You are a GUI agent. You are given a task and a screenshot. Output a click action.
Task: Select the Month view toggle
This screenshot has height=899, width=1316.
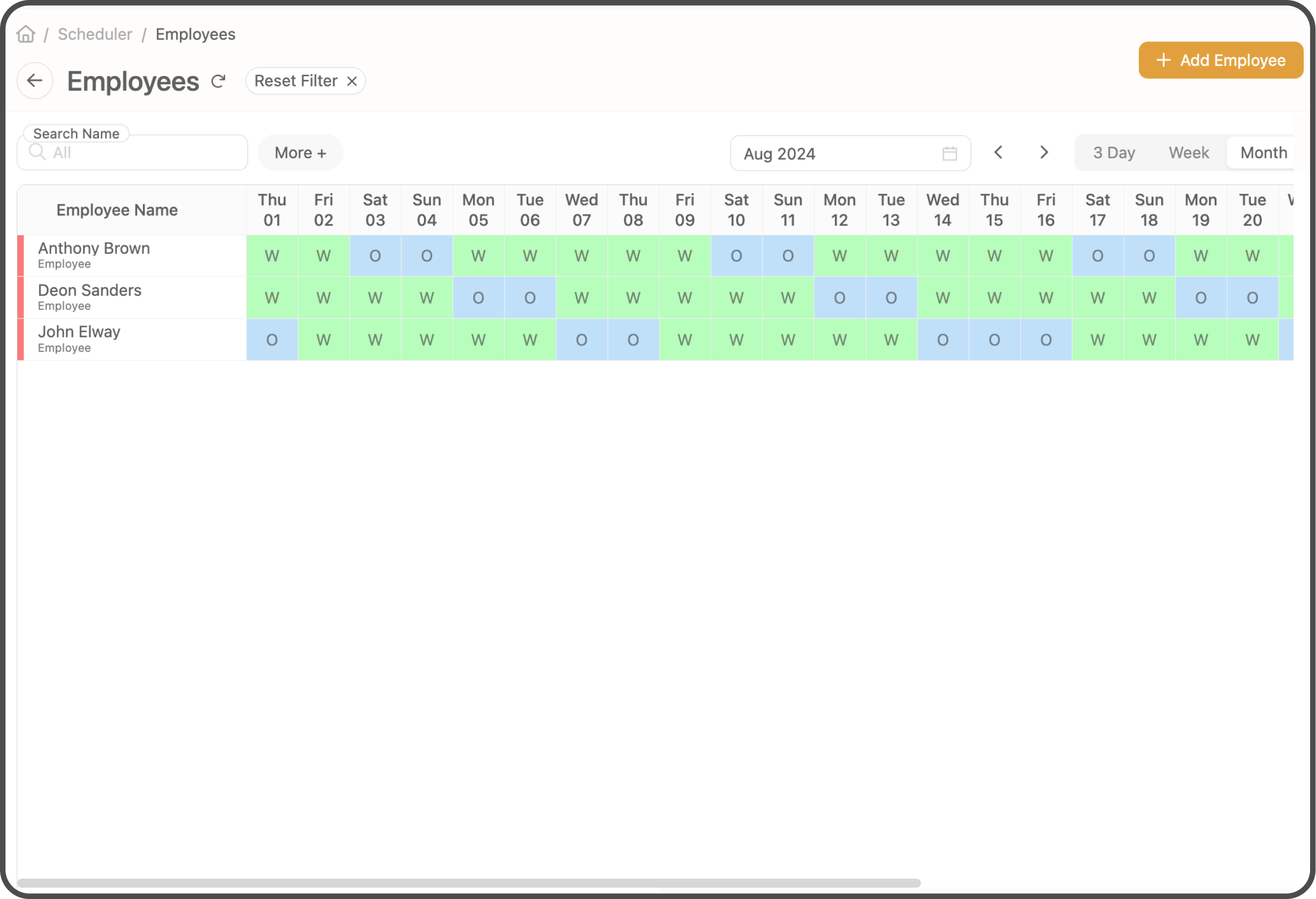point(1263,152)
